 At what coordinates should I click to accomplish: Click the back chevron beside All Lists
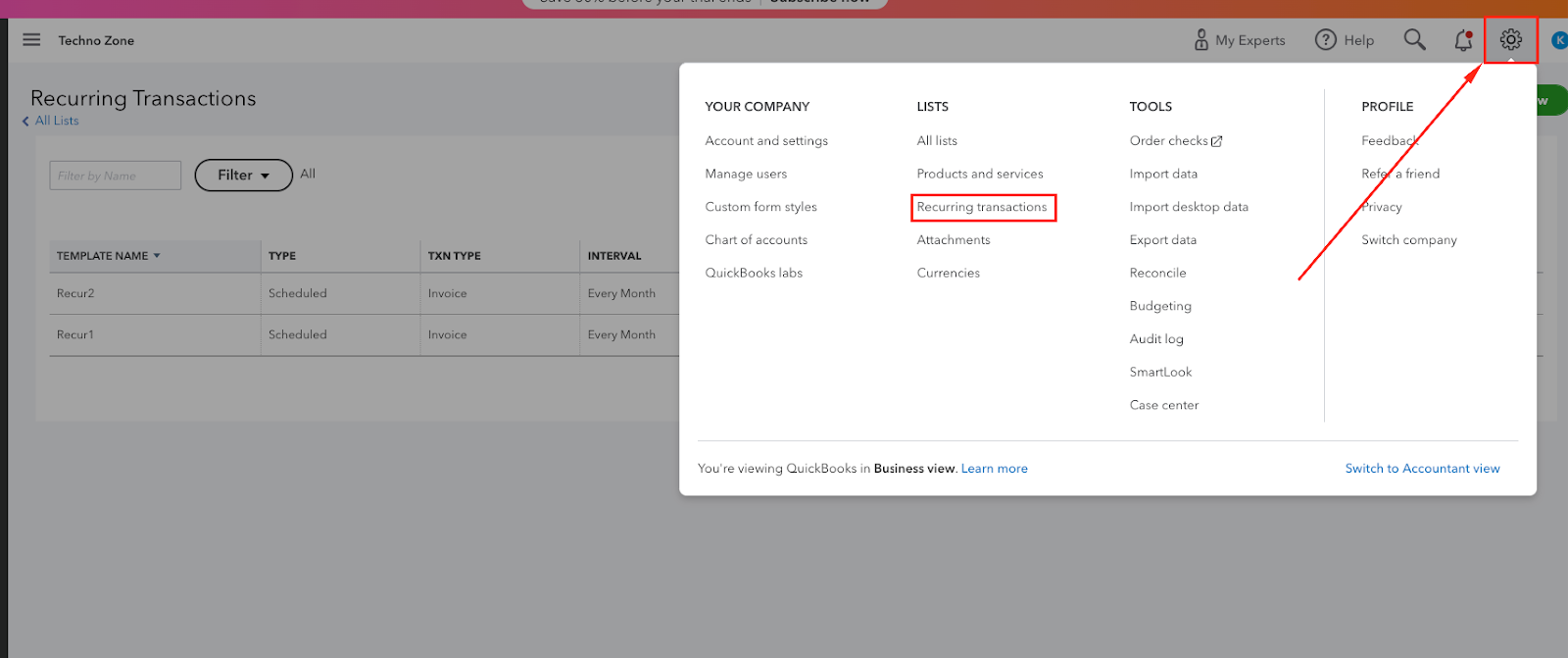(x=25, y=122)
